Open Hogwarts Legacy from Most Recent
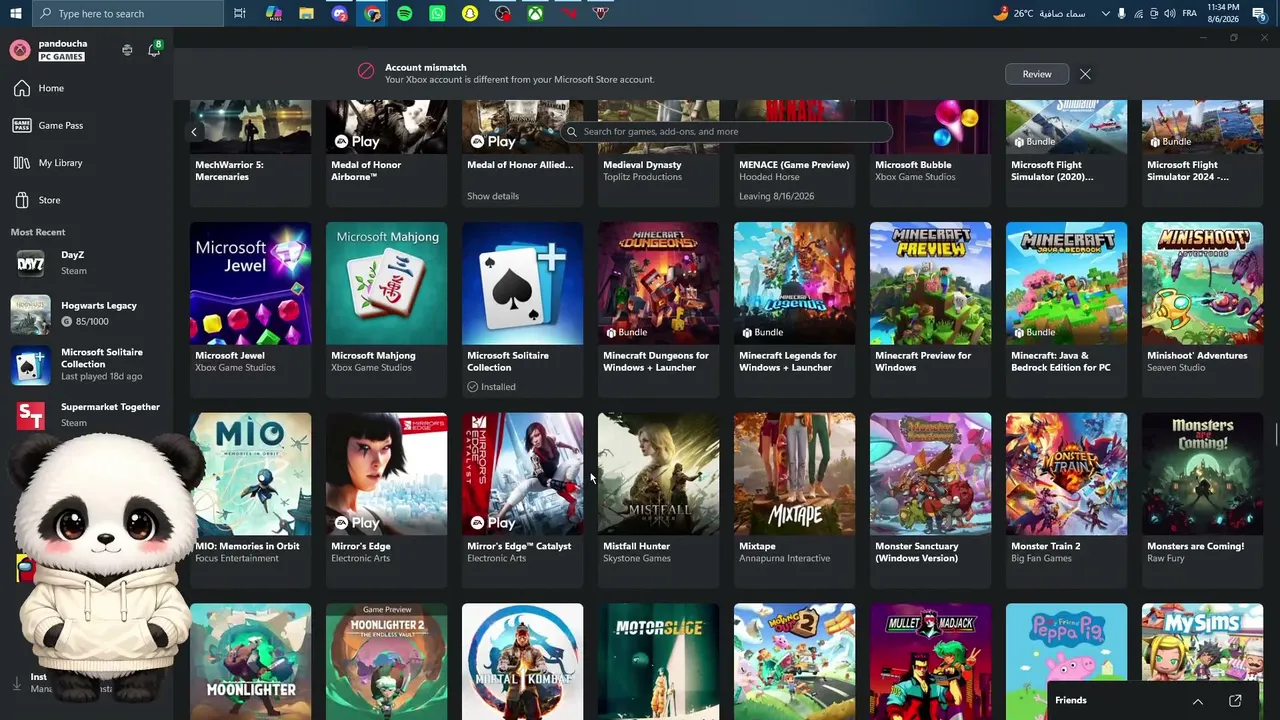Image resolution: width=1280 pixels, height=720 pixels. pyautogui.click(x=86, y=314)
